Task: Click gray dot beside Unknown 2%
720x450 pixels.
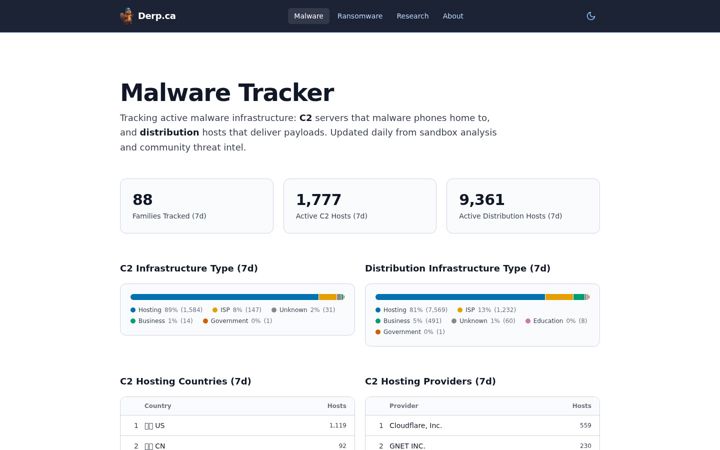Action: click(274, 310)
